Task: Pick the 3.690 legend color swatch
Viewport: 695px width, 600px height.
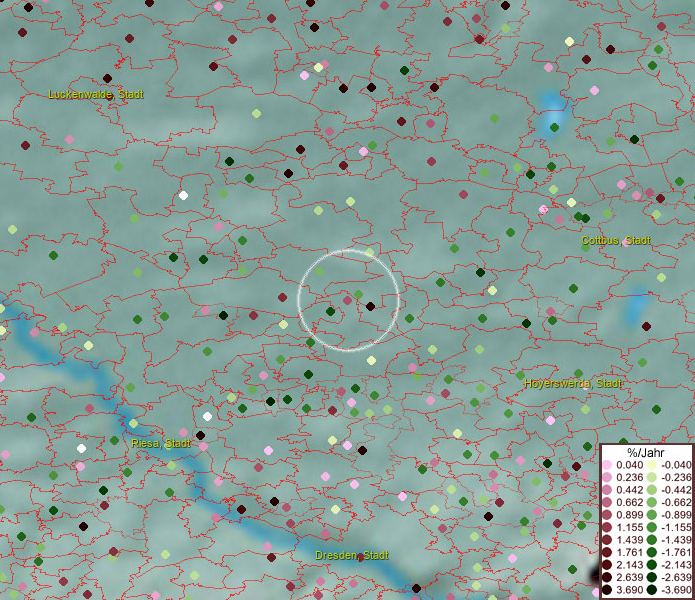Action: tap(607, 590)
